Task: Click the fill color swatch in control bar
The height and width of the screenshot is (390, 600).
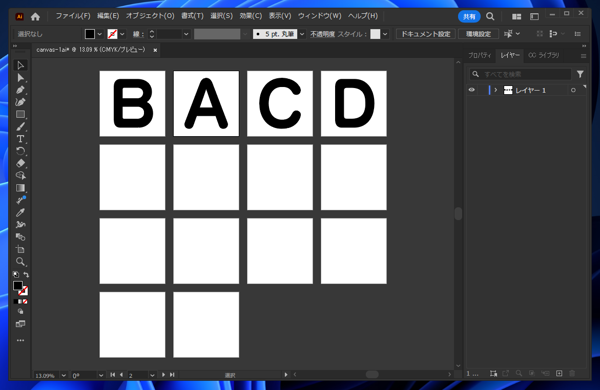Action: 90,34
